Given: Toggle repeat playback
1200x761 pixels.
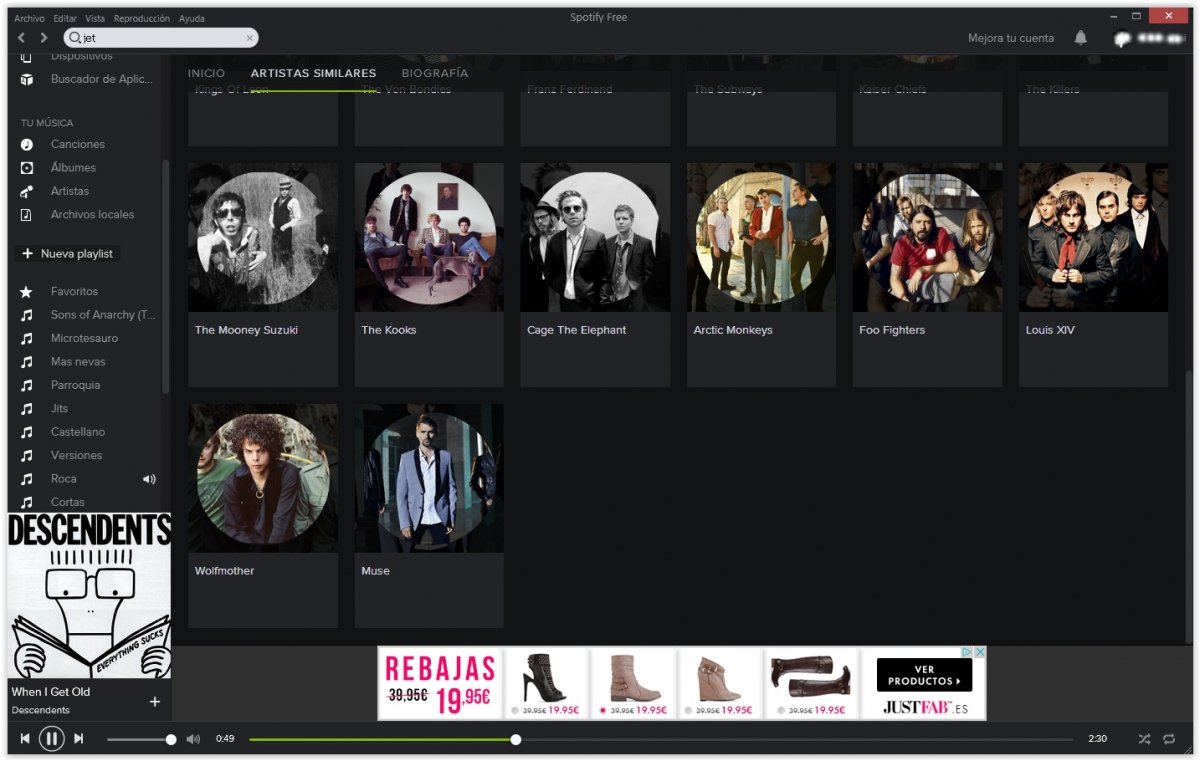Looking at the screenshot, I should [x=1169, y=739].
